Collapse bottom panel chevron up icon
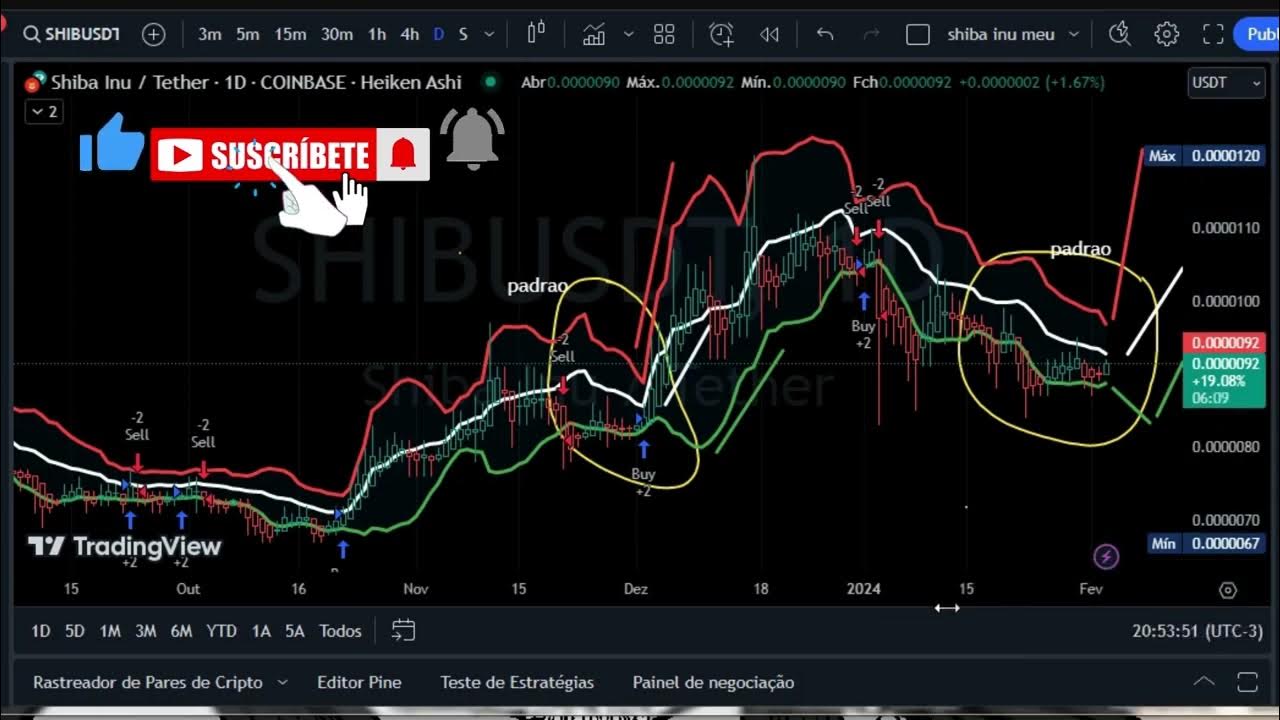This screenshot has width=1280, height=720. [1204, 682]
